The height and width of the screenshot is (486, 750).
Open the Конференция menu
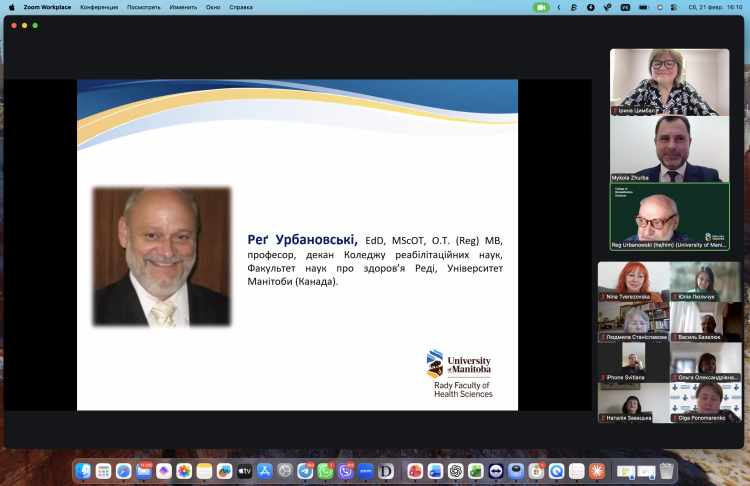pyautogui.click(x=99, y=7)
